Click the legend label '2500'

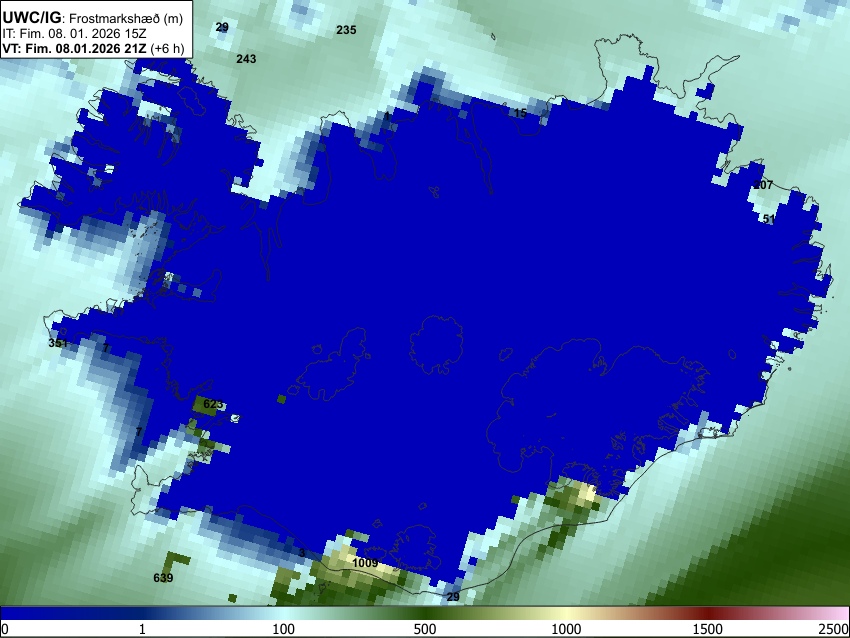pyautogui.click(x=834, y=629)
